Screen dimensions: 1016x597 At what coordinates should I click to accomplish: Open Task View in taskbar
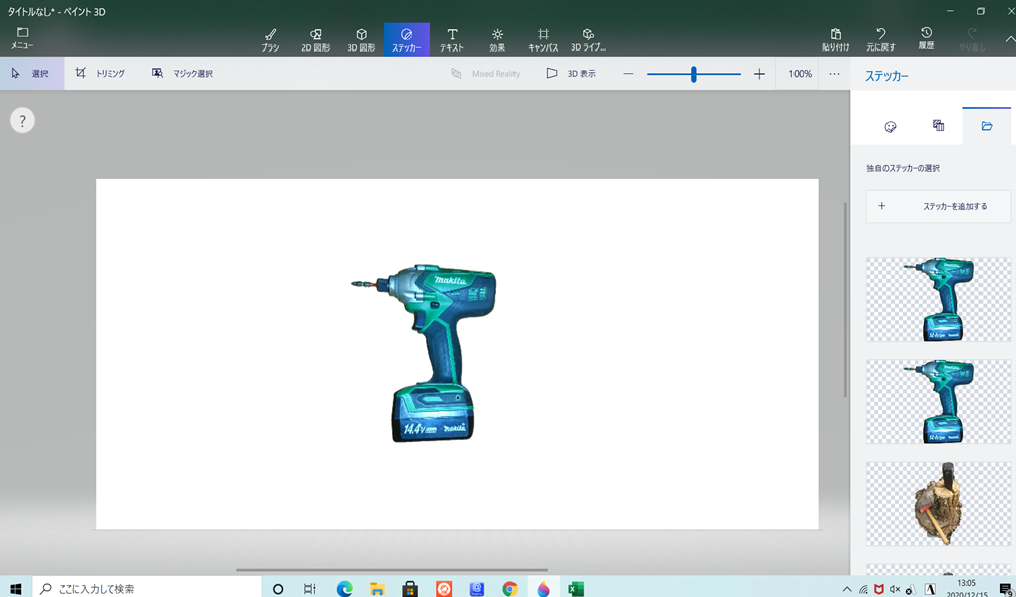click(x=310, y=589)
